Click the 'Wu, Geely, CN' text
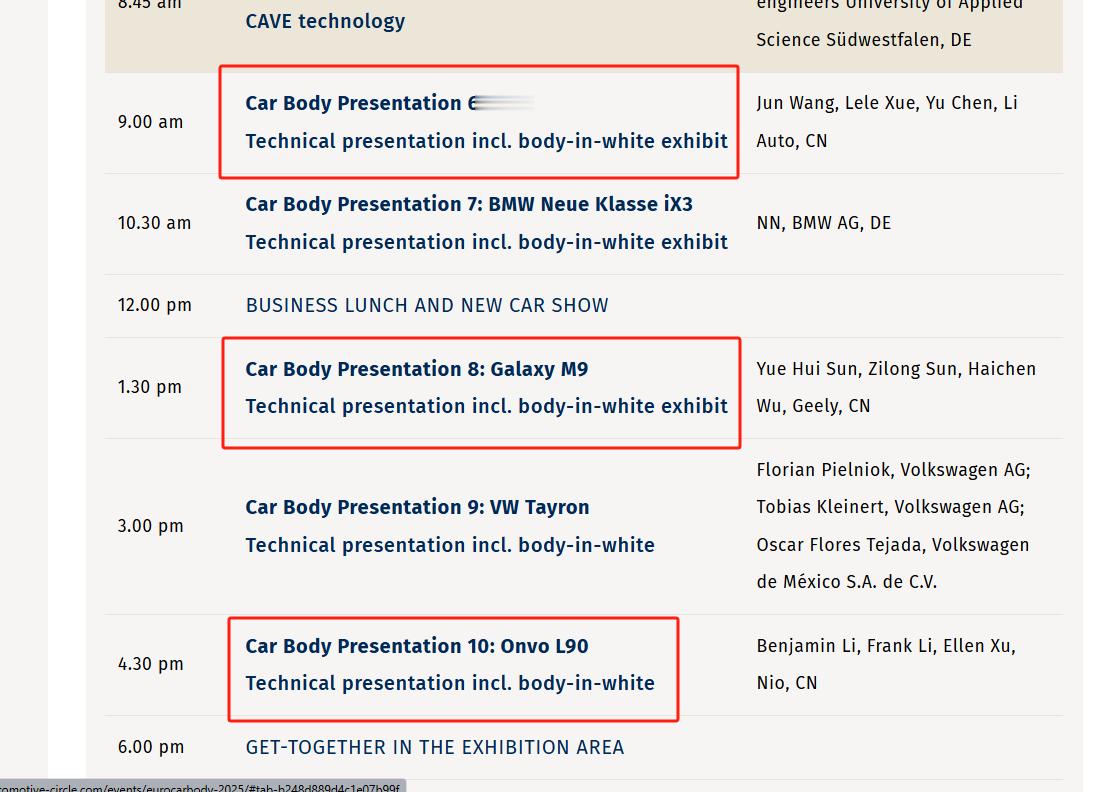 pos(813,406)
